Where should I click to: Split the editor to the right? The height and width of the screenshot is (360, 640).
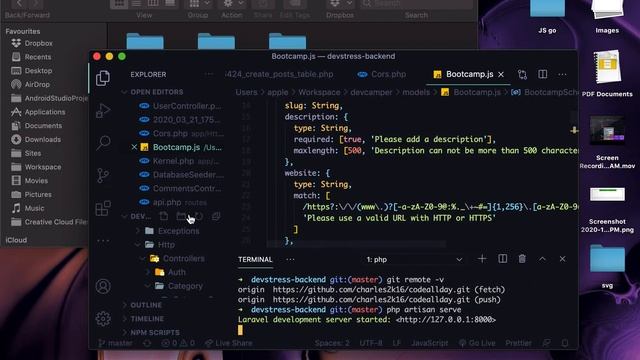click(x=542, y=74)
